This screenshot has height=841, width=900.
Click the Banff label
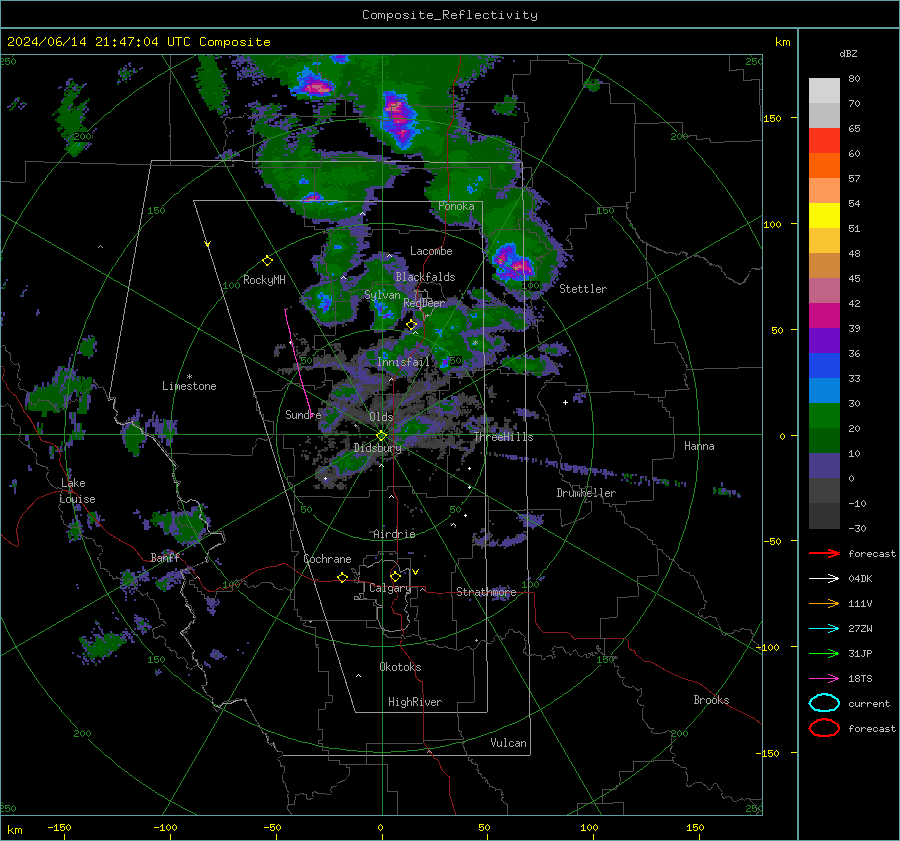tap(165, 557)
